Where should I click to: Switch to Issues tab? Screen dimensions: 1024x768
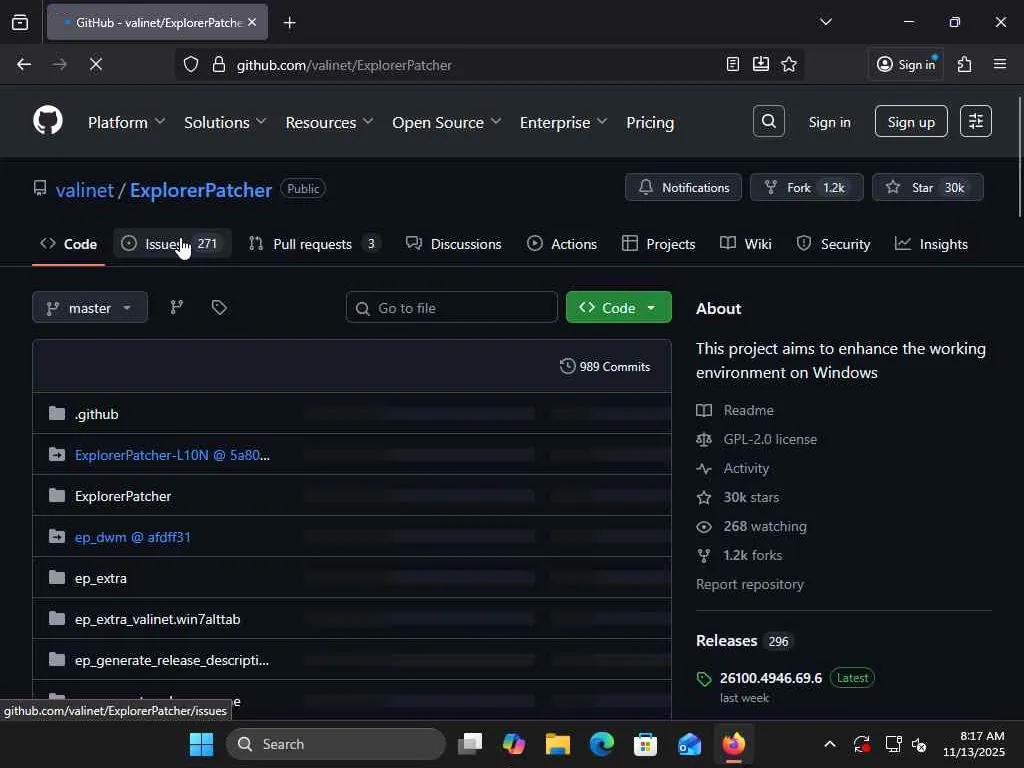tap(172, 244)
